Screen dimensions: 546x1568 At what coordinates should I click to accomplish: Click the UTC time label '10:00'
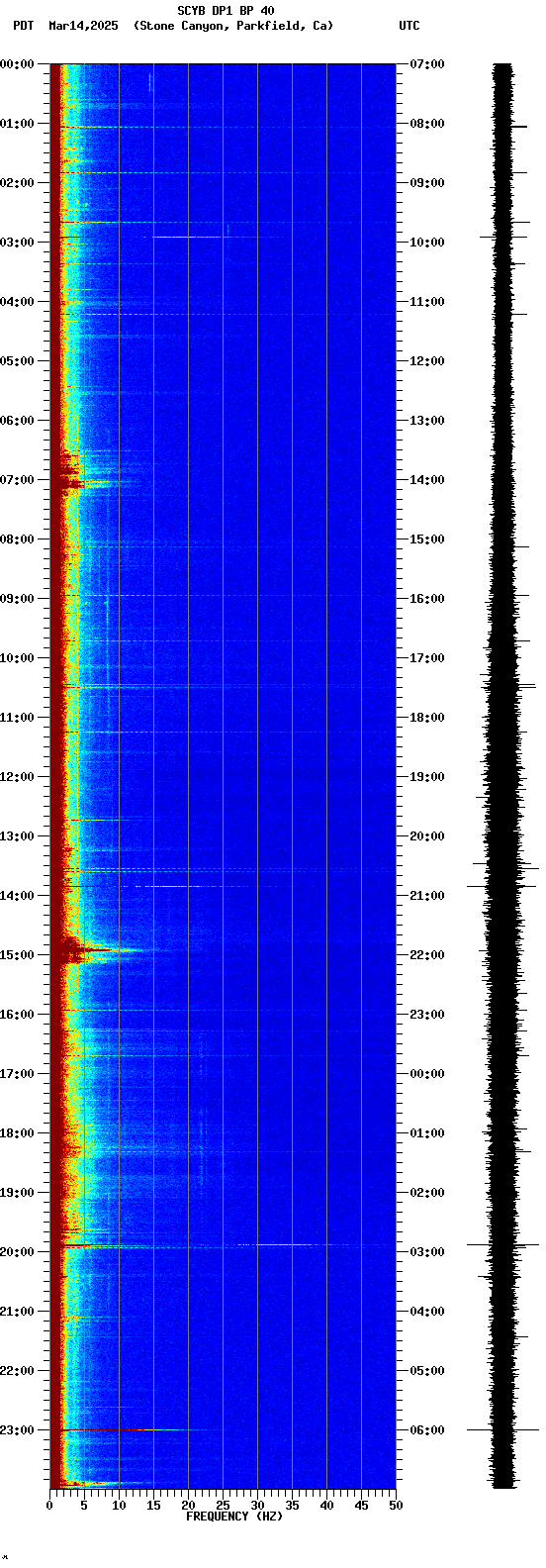tap(427, 243)
